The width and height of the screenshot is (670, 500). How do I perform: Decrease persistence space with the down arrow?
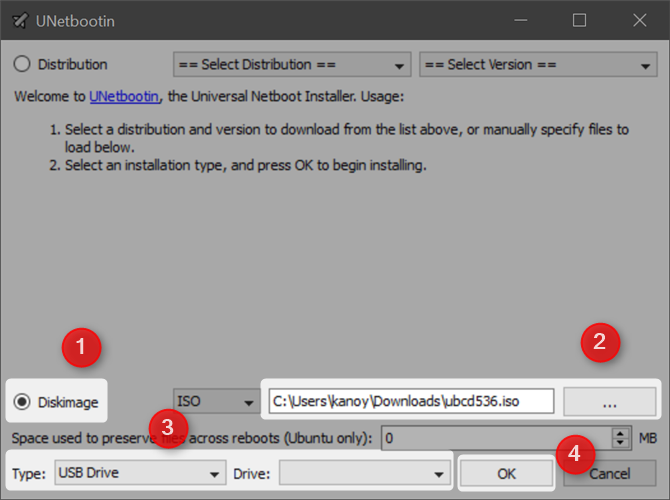[620, 443]
